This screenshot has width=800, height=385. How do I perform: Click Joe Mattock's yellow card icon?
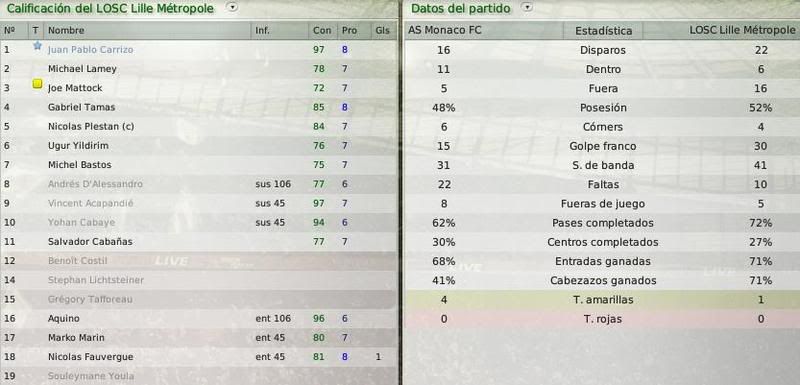pos(37,84)
